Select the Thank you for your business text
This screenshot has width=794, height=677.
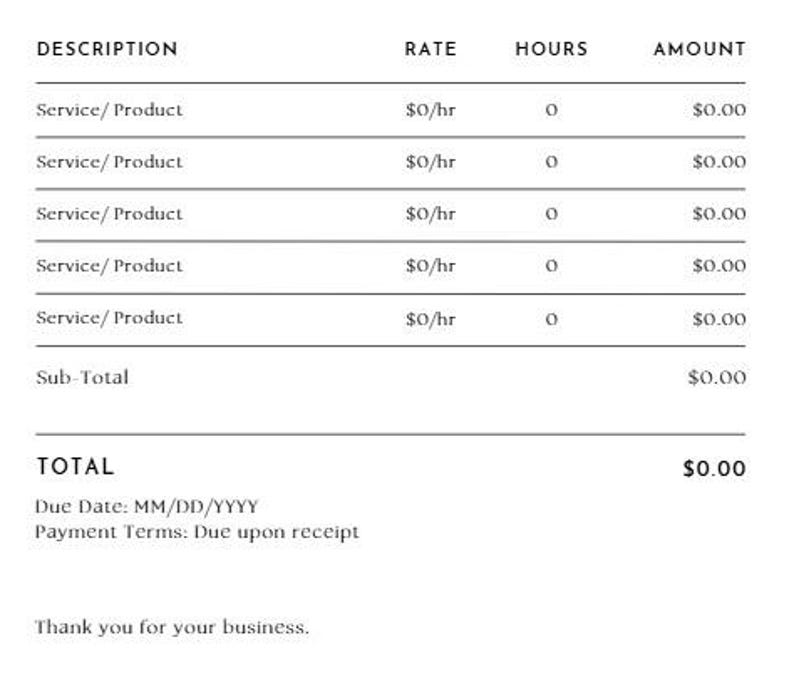[172, 627]
